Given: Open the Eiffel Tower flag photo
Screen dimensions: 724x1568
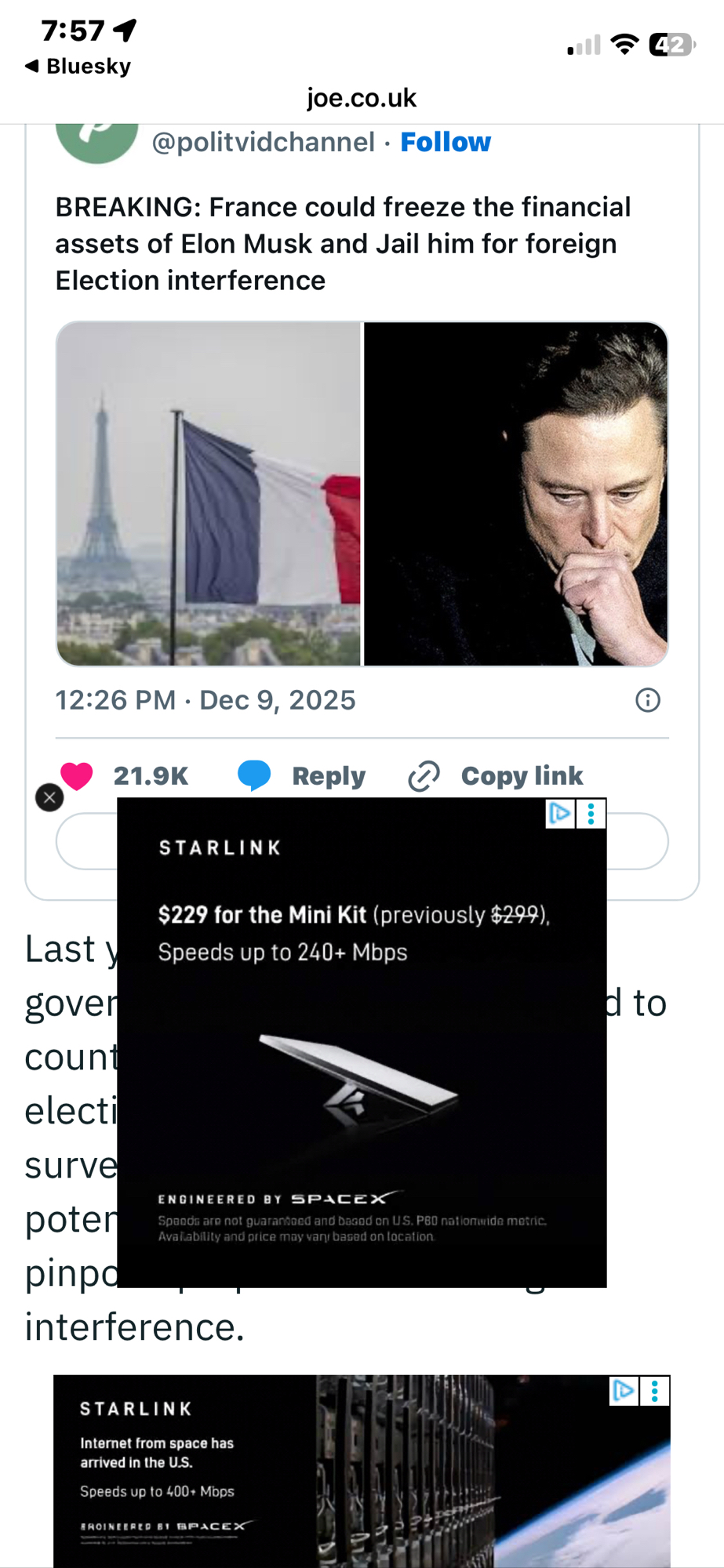Looking at the screenshot, I should [x=209, y=494].
